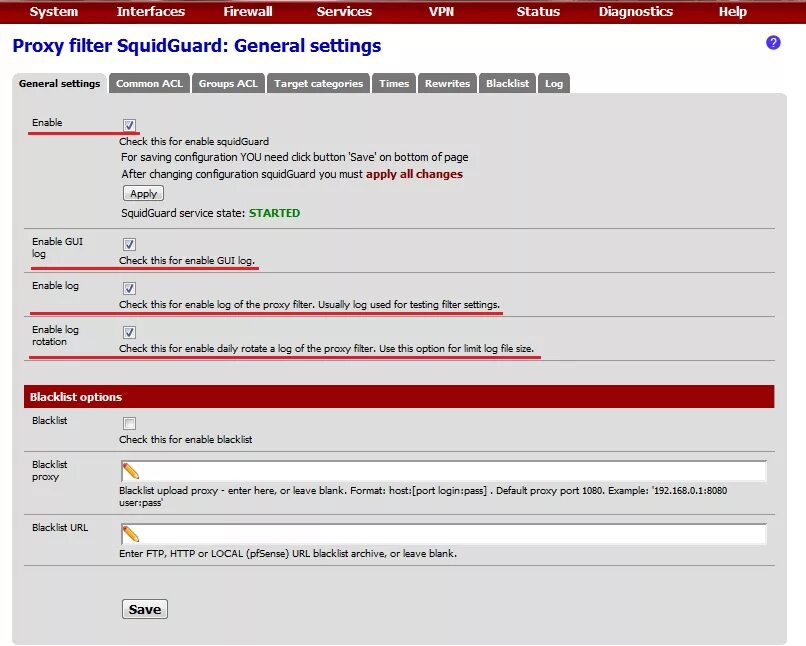The width and height of the screenshot is (806, 646).
Task: Open the System menu
Action: pos(53,11)
